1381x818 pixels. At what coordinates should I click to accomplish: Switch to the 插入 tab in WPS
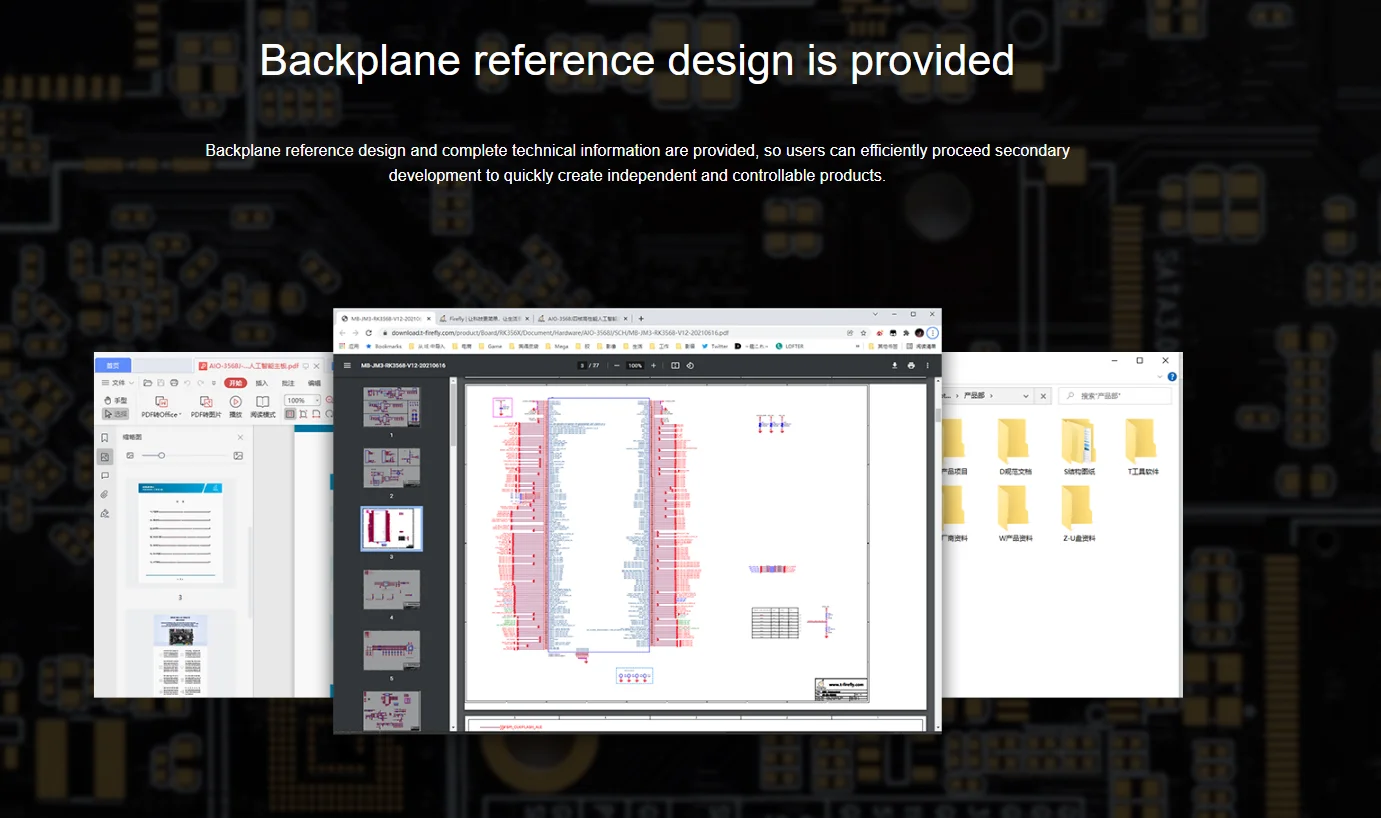click(262, 383)
